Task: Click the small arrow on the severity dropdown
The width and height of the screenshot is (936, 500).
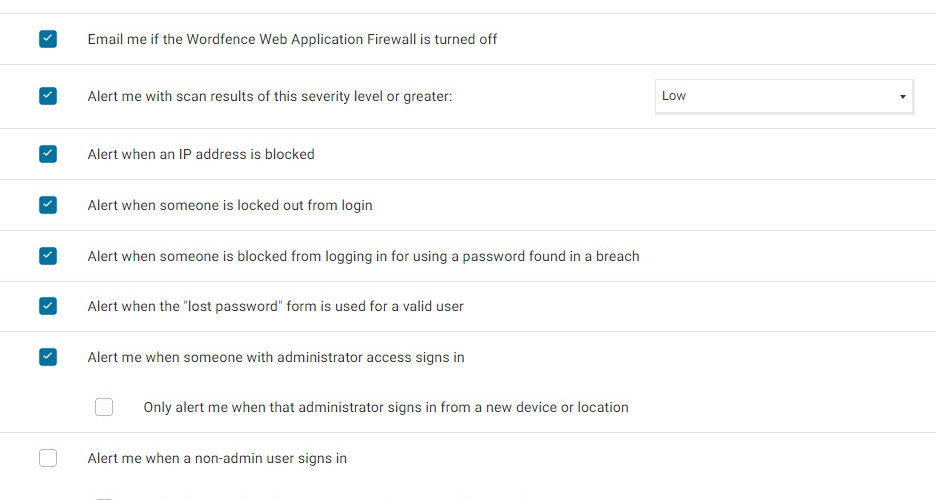Action: pyautogui.click(x=902, y=97)
